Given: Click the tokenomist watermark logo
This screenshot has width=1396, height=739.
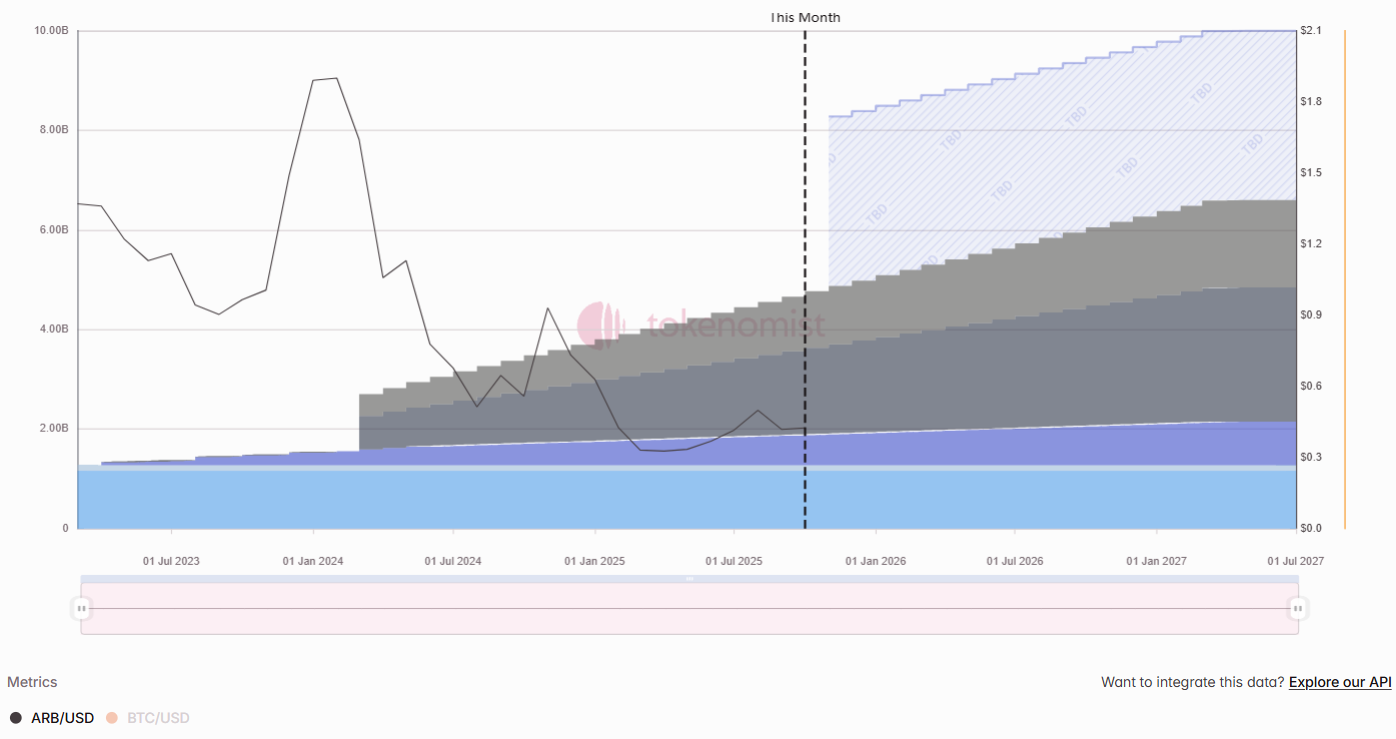Looking at the screenshot, I should pyautogui.click(x=601, y=324).
